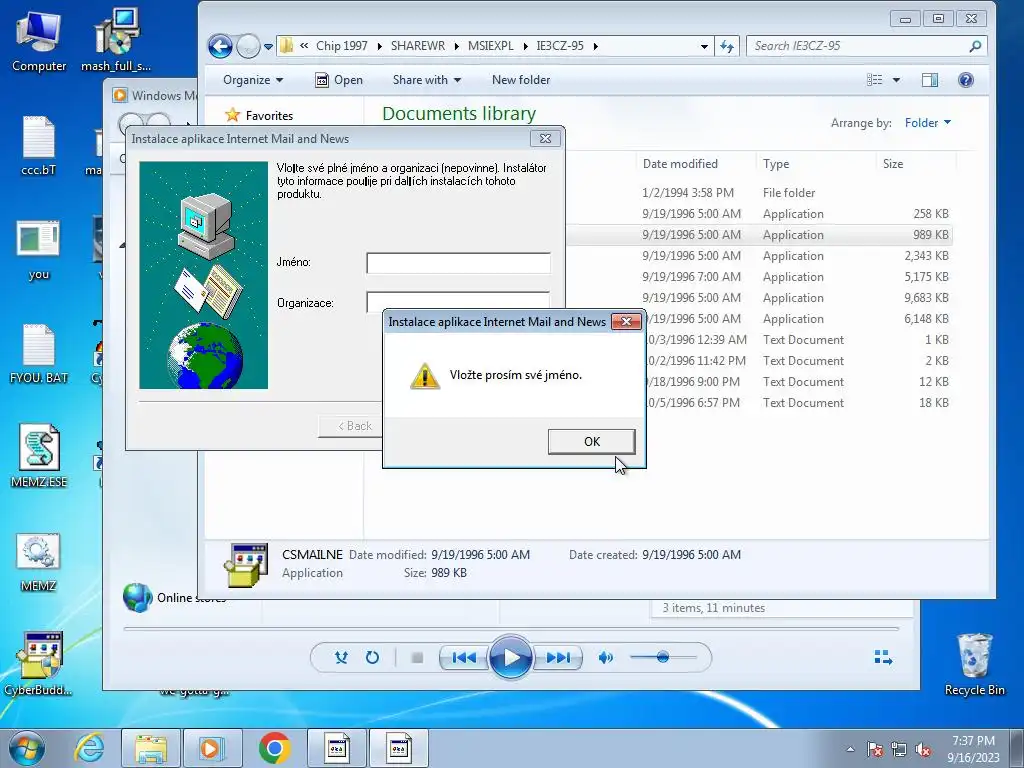Click Play in Windows Media Player

[511, 658]
